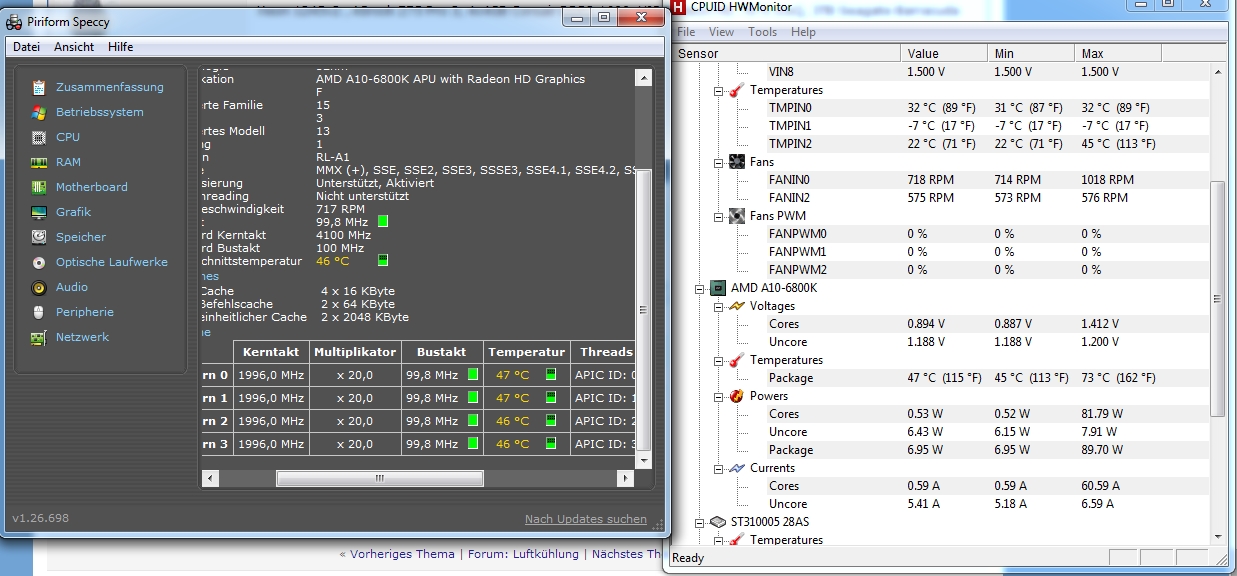Viewport: 1237px width, 576px height.
Task: Click the Optische Laufwerke disc icon
Action: pyautogui.click(x=39, y=262)
